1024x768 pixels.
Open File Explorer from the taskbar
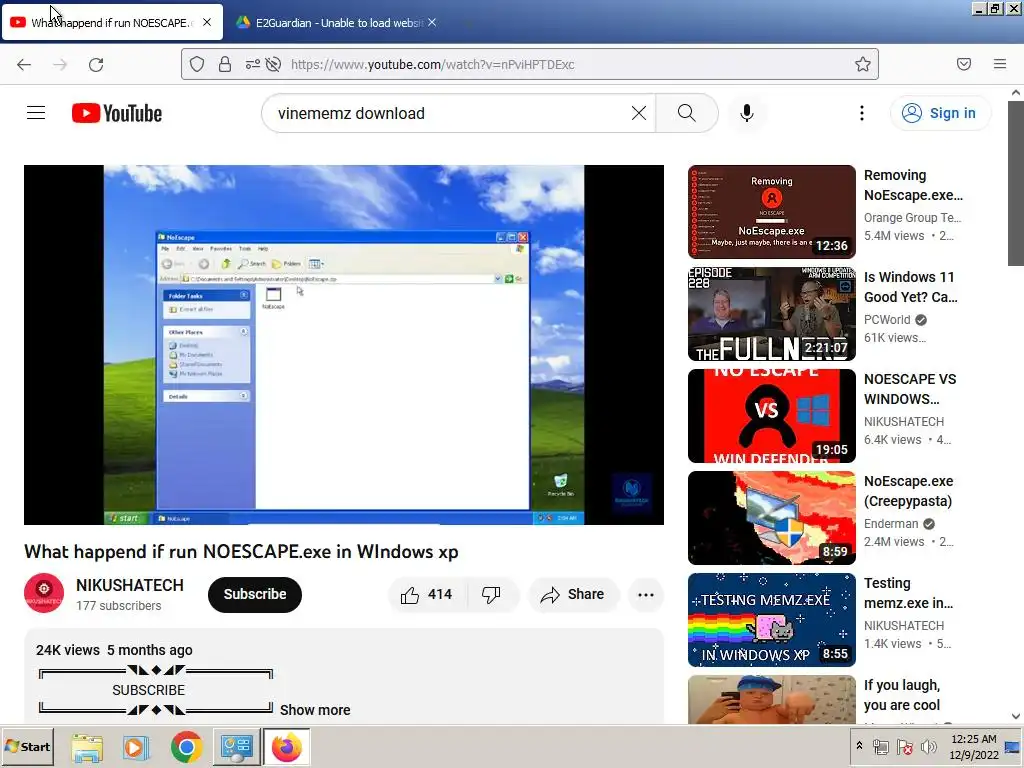point(87,747)
